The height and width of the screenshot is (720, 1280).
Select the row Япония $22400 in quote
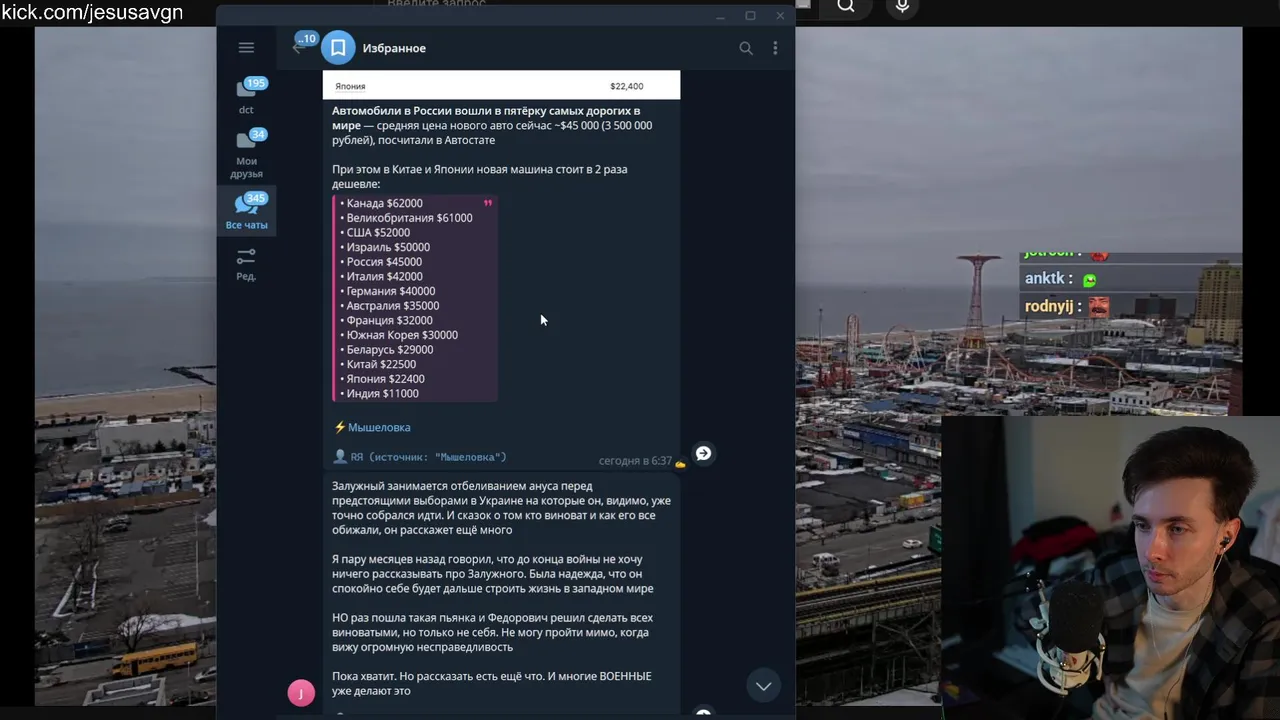(382, 379)
